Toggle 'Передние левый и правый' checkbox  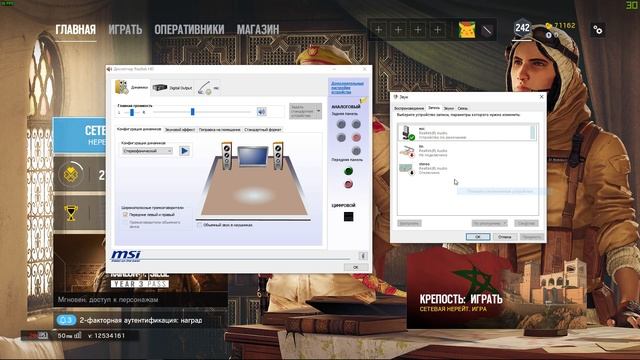tap(125, 214)
